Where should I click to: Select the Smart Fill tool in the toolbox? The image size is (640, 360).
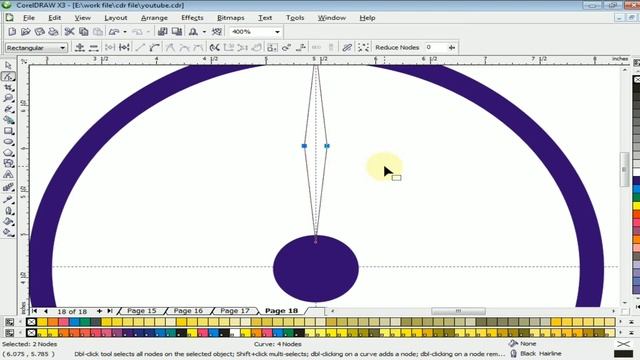(x=8, y=120)
